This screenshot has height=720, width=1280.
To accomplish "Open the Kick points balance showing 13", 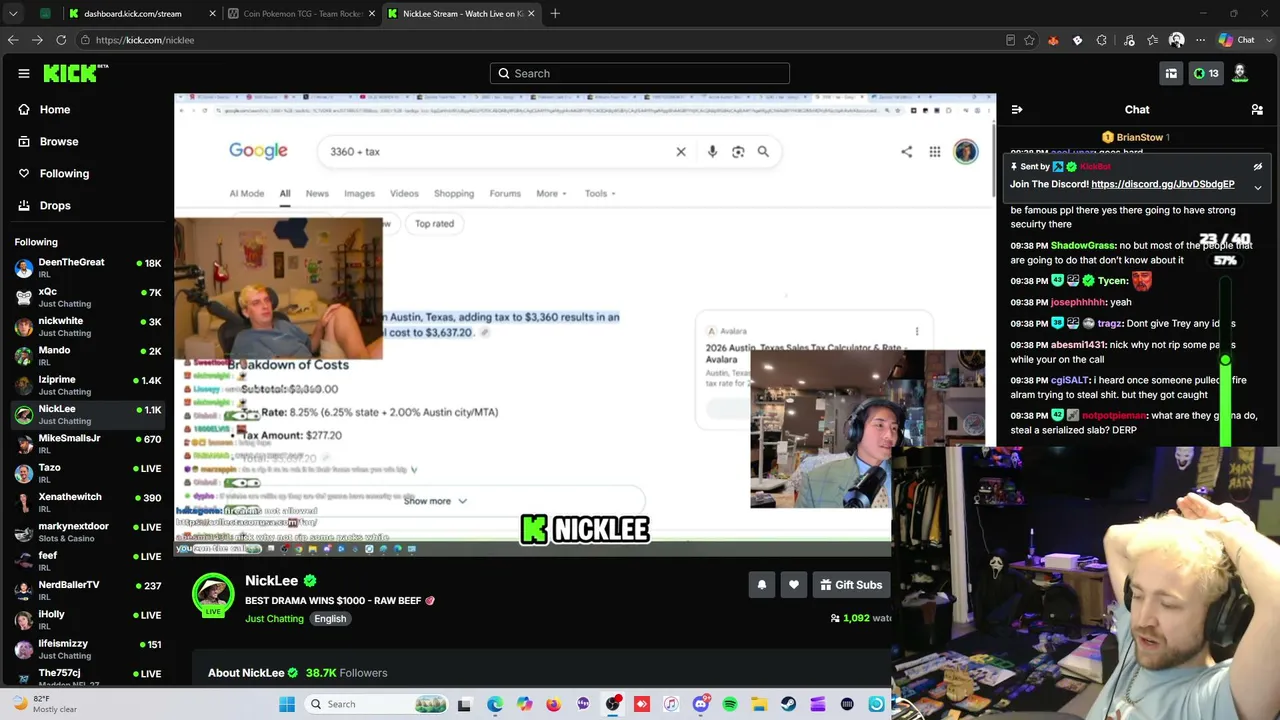I will [1206, 73].
